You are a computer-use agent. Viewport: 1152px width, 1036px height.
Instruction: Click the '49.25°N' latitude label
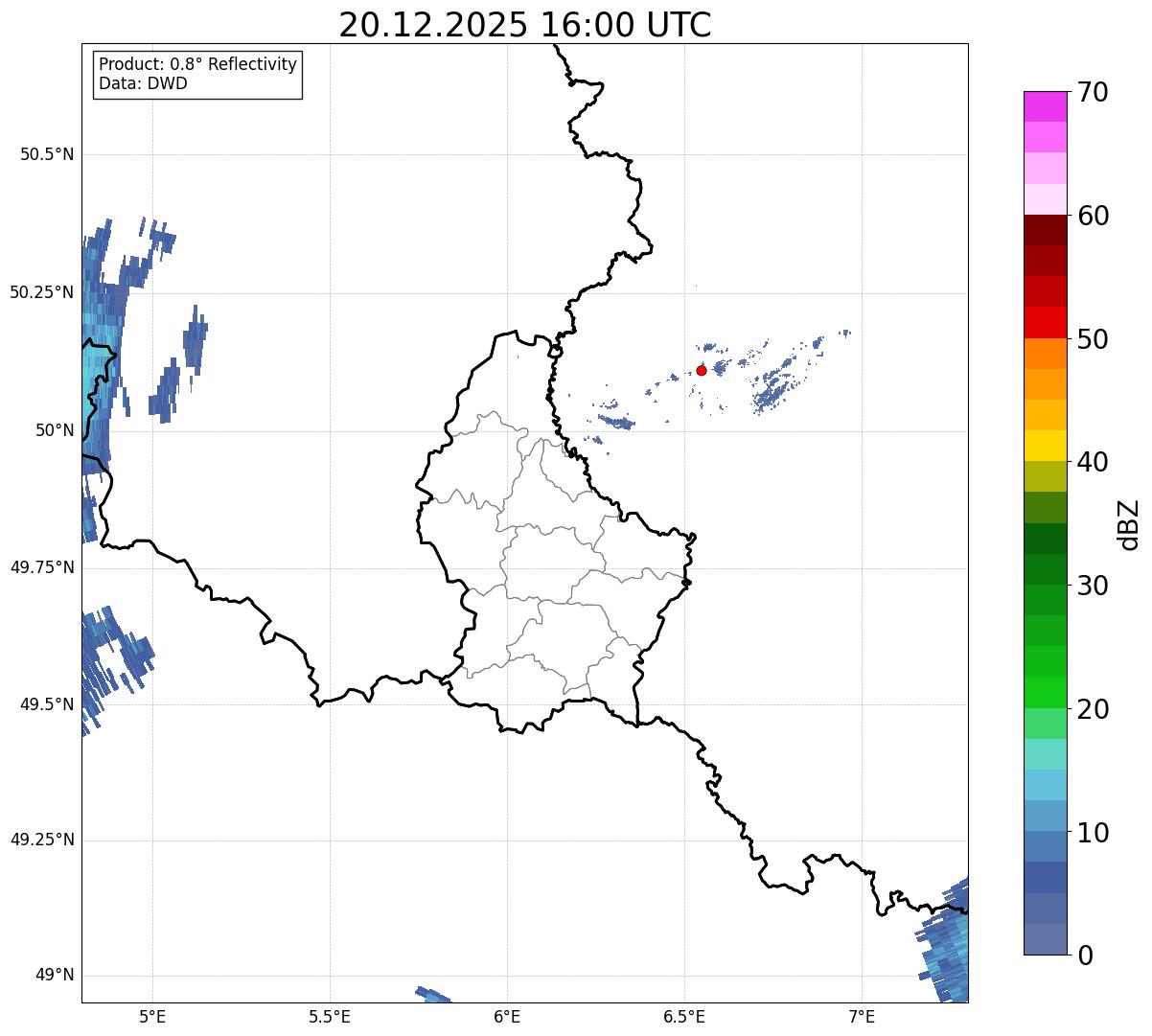[x=42, y=840]
